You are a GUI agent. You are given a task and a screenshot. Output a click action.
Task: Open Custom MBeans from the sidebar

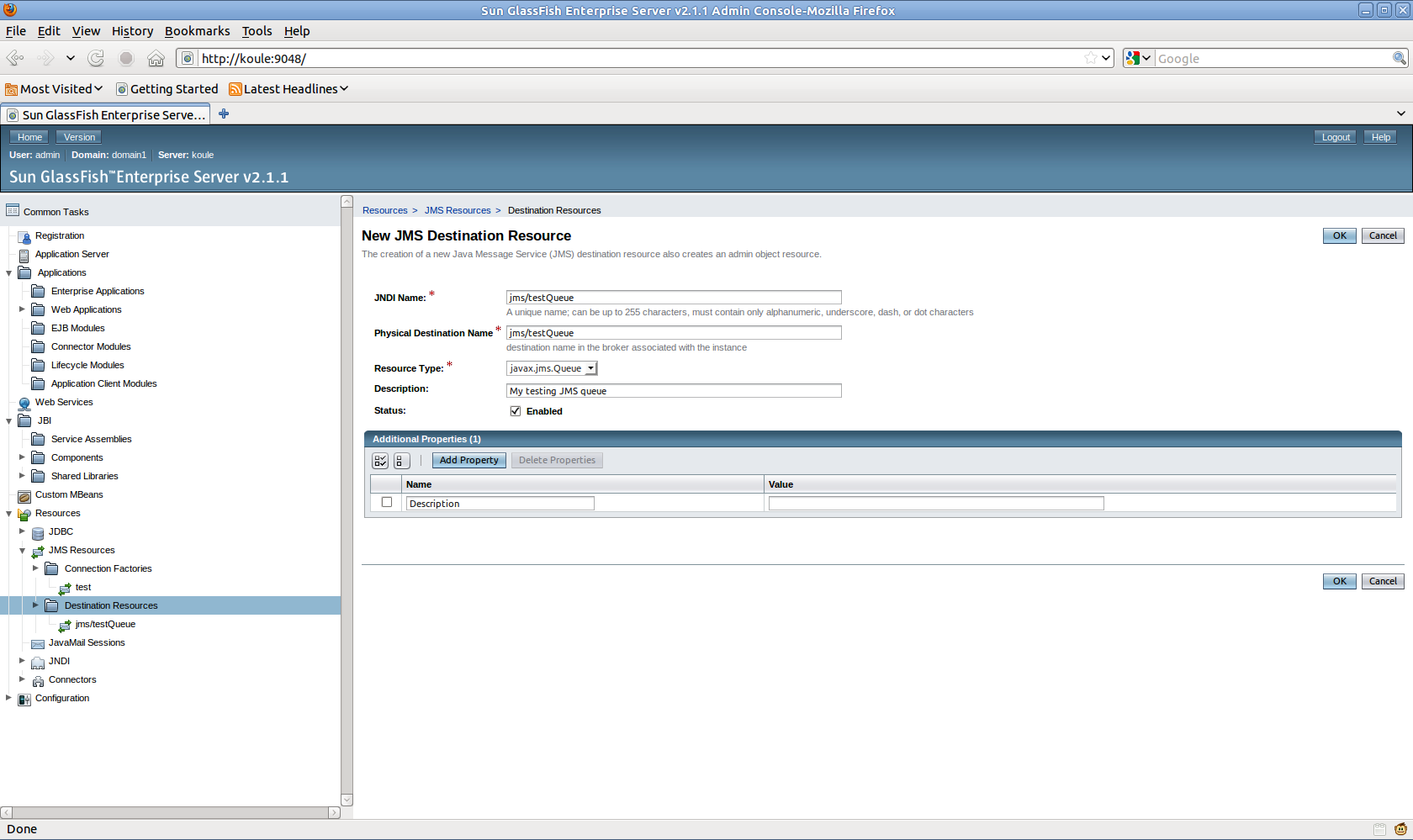coord(68,494)
